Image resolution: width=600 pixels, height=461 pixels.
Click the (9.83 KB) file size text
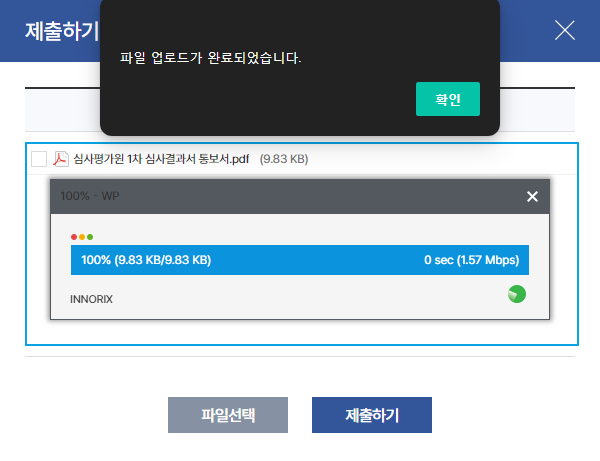coord(284,159)
